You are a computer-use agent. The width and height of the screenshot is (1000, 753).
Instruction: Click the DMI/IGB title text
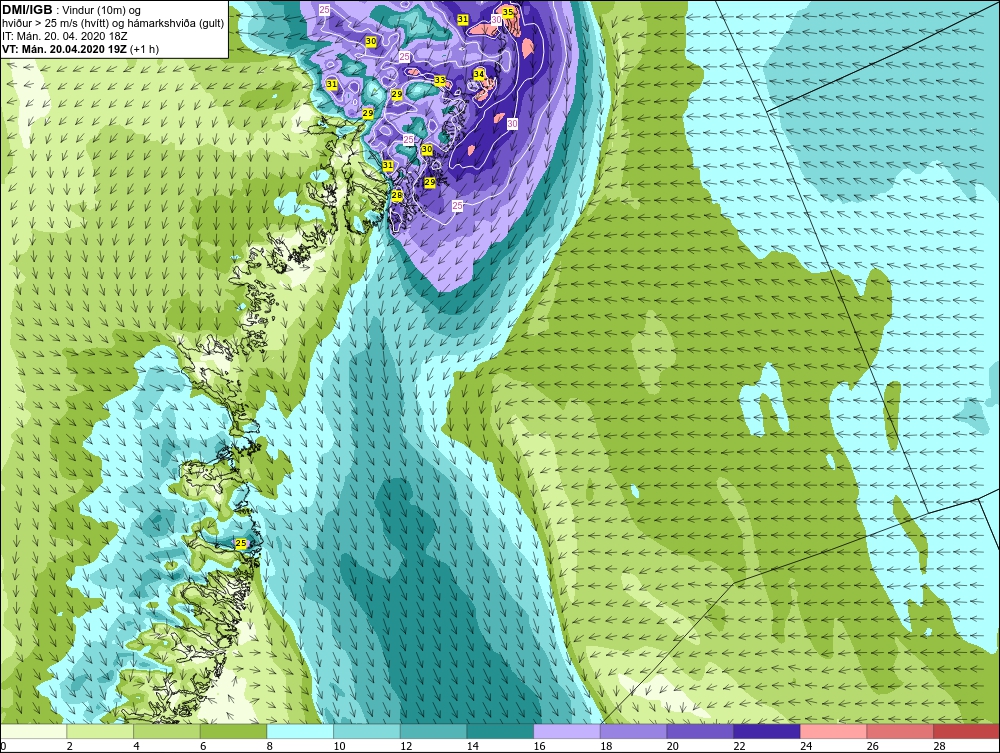click(27, 10)
